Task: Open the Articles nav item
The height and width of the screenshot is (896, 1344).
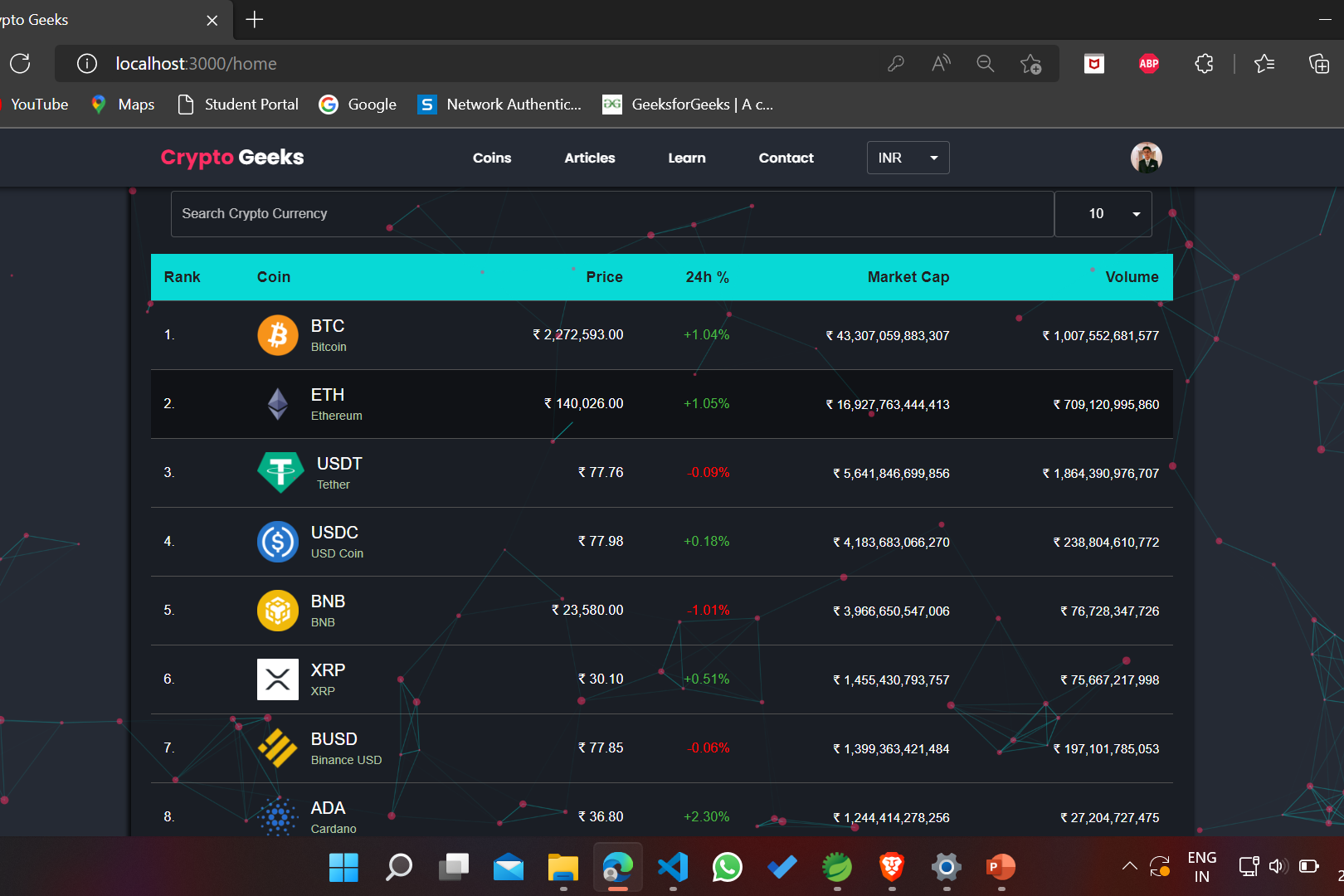Action: click(x=590, y=158)
